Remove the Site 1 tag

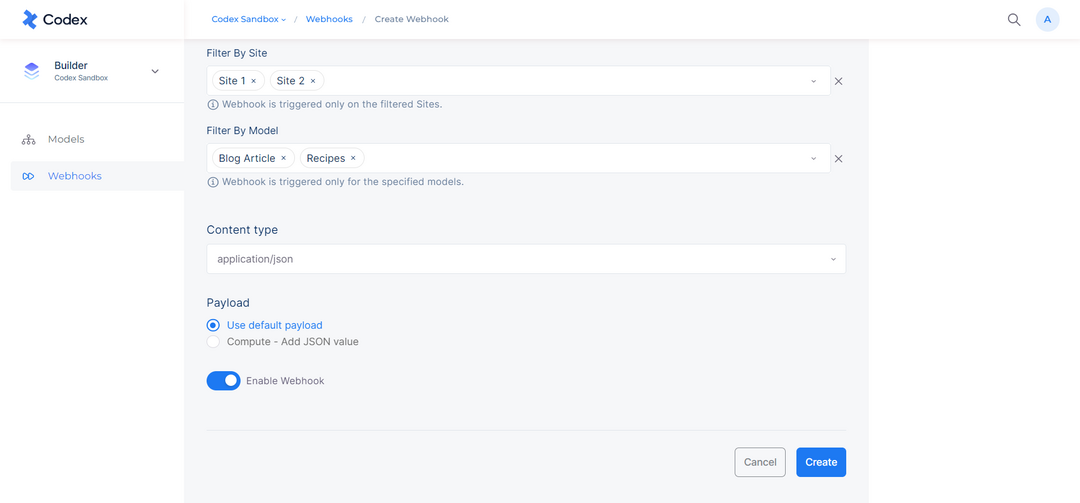click(253, 81)
